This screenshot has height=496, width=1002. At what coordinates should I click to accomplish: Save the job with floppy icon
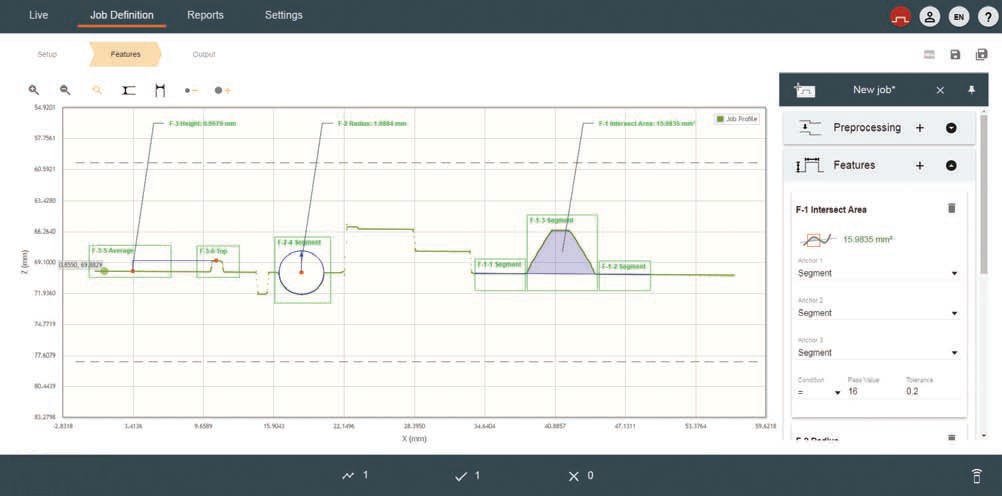coord(955,55)
